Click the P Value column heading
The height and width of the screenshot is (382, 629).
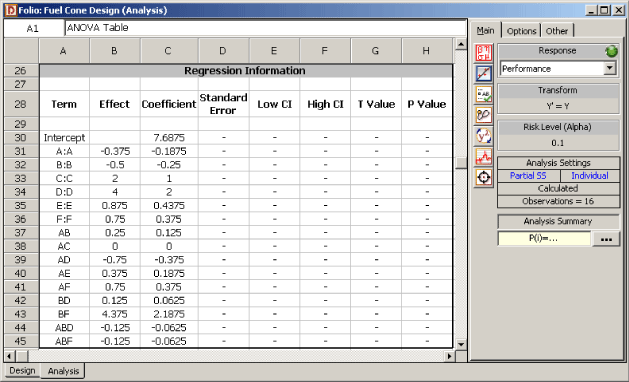(x=427, y=104)
